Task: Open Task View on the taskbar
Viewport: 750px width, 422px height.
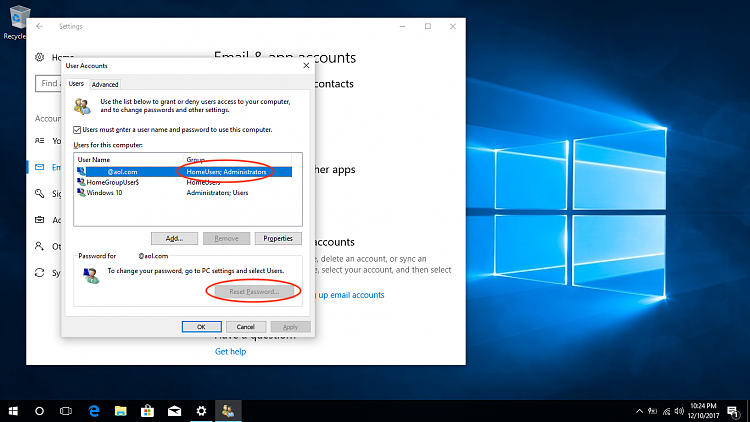Action: point(66,411)
